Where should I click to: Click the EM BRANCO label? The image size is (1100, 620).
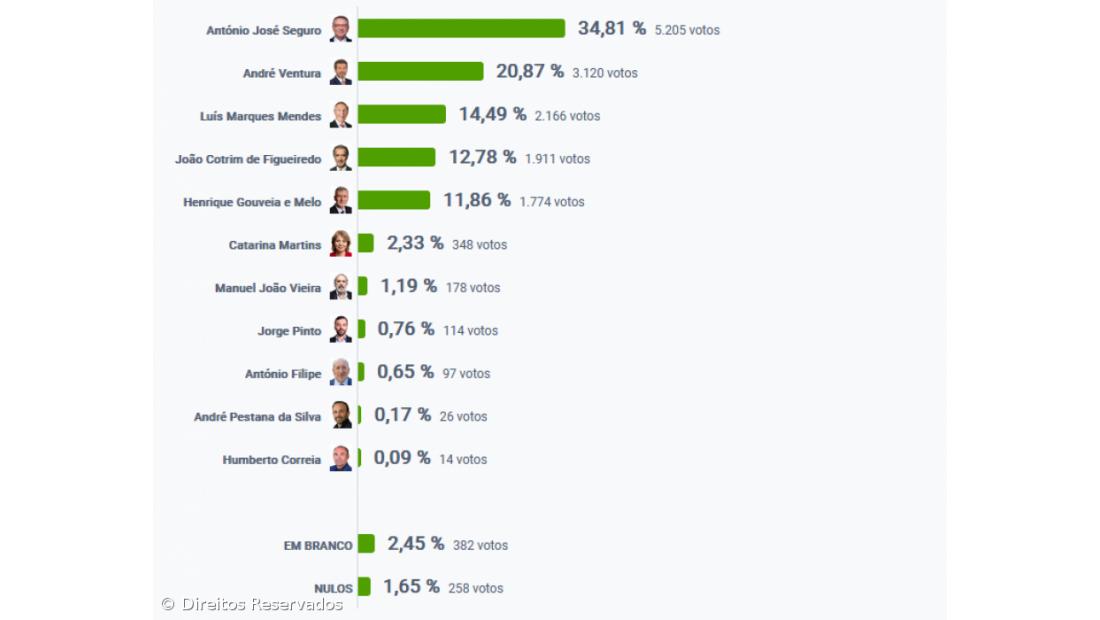[318, 546]
